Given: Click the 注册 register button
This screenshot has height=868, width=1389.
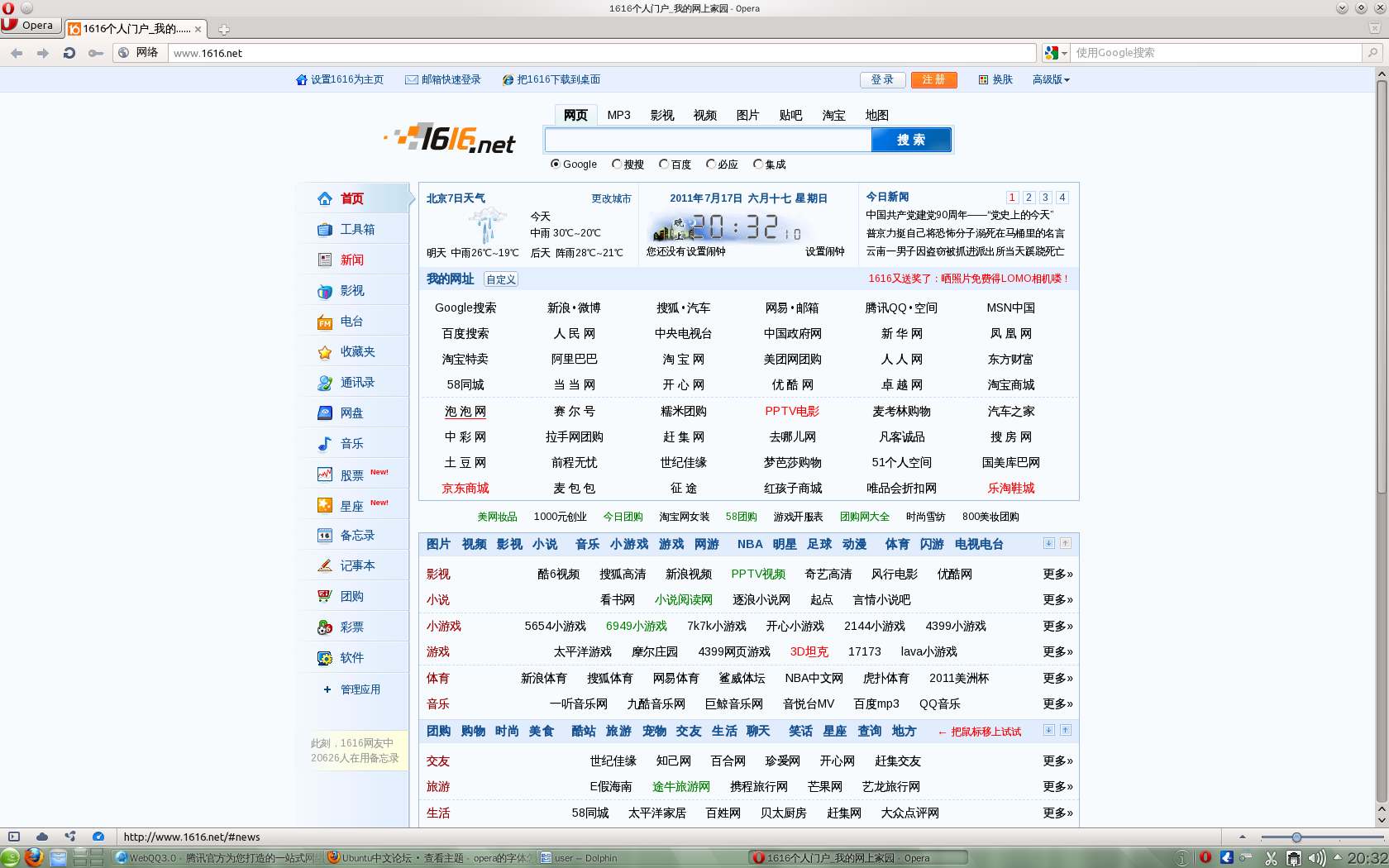Looking at the screenshot, I should point(933,79).
